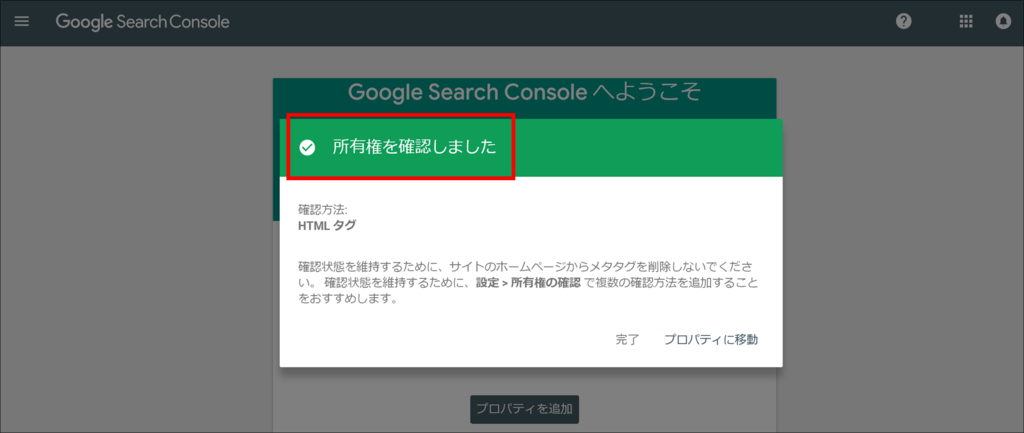
Task: Click the 確認方法: label
Action: (323, 211)
